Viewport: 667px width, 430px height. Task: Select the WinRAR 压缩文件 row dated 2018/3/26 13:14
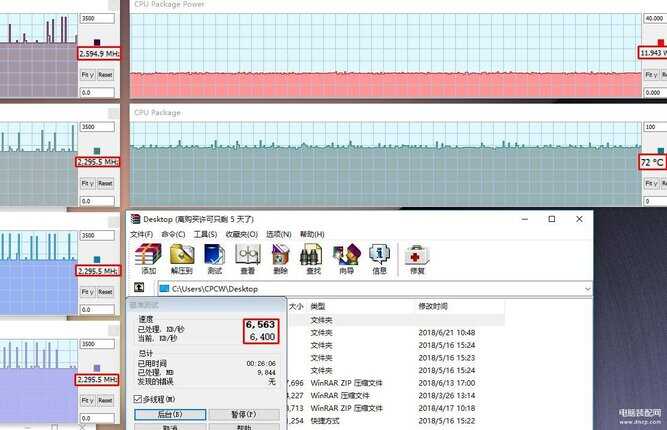pos(396,396)
